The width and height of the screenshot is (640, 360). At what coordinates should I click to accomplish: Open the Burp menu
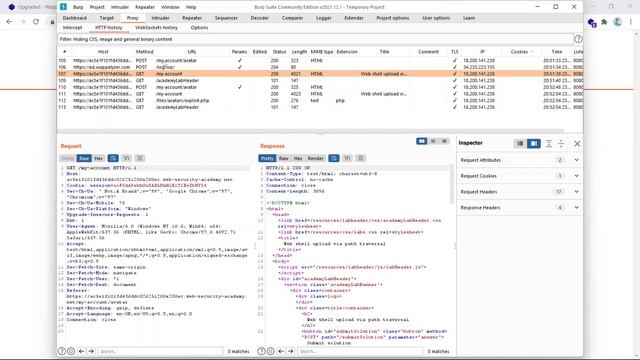click(78, 7)
